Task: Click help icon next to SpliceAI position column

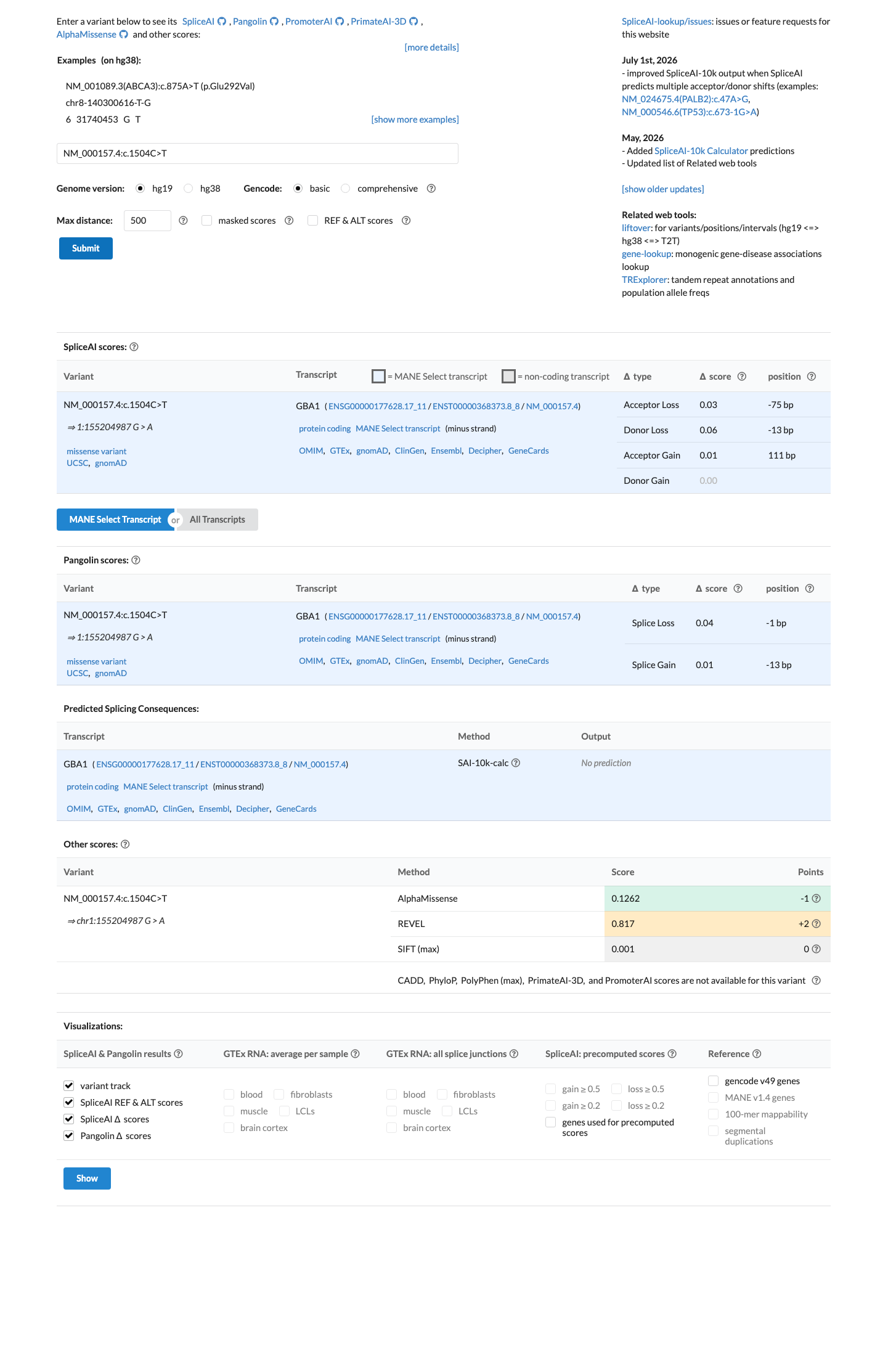Action: pos(812,377)
